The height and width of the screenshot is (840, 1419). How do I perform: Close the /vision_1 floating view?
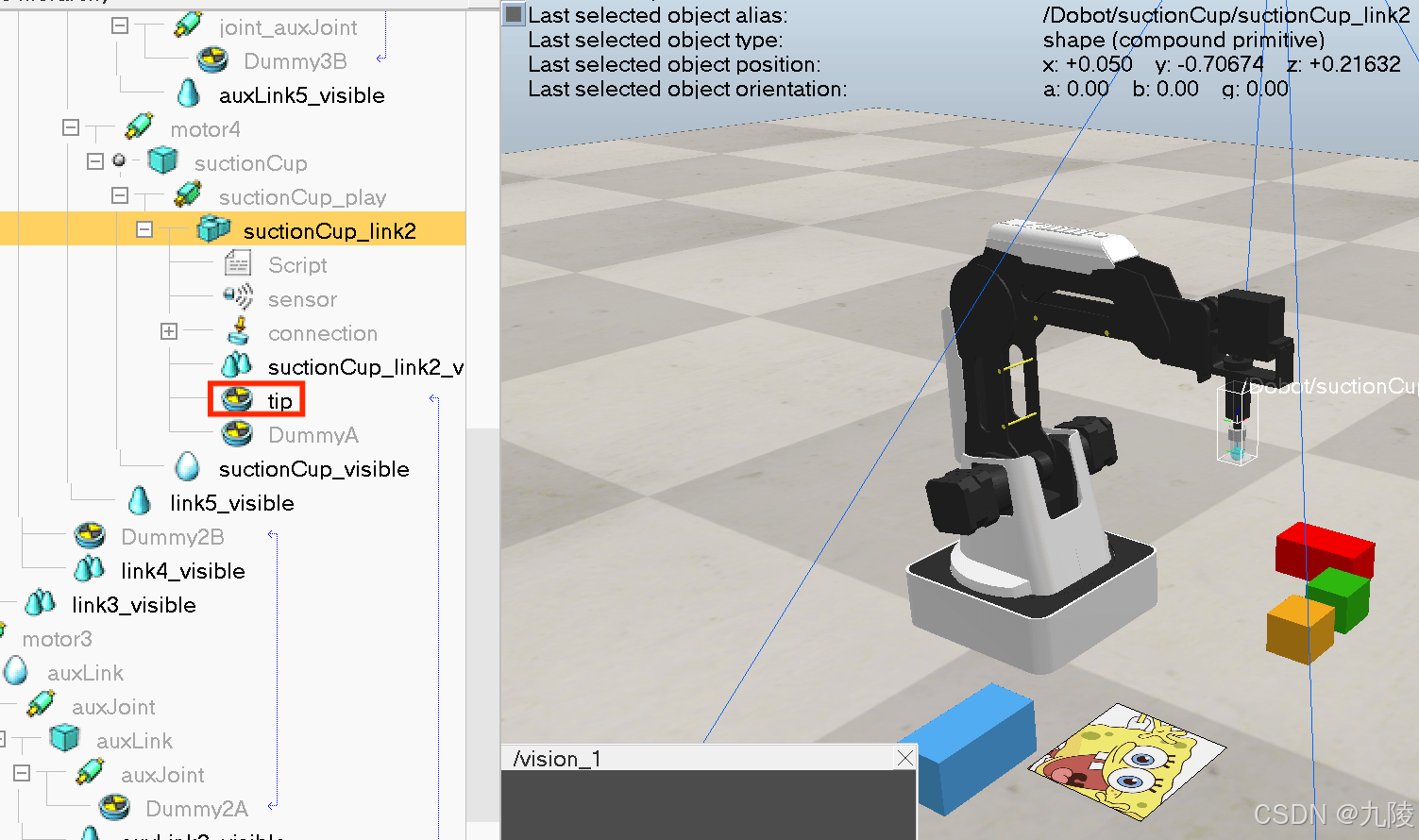[905, 758]
